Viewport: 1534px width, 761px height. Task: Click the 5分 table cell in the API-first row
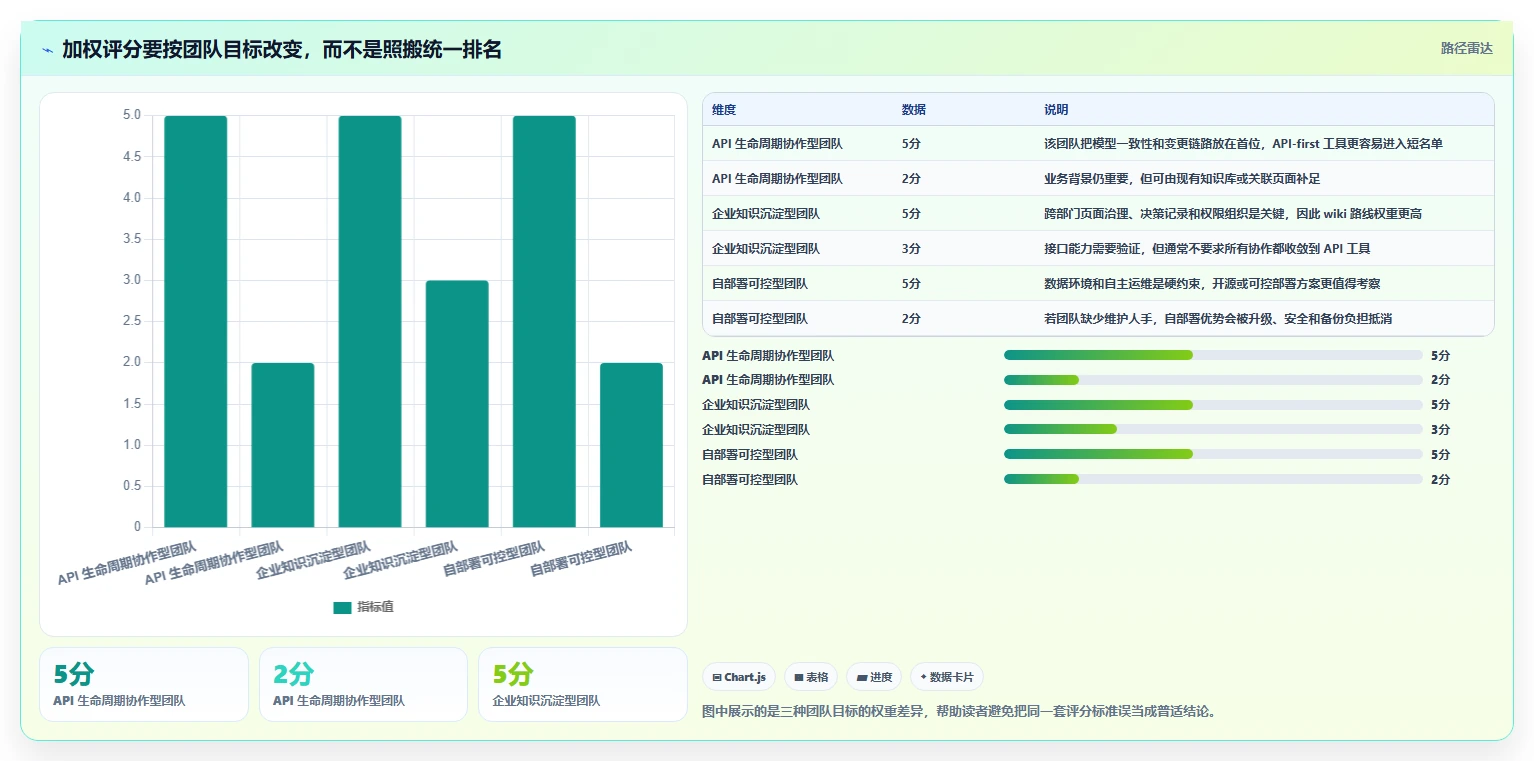(x=911, y=144)
